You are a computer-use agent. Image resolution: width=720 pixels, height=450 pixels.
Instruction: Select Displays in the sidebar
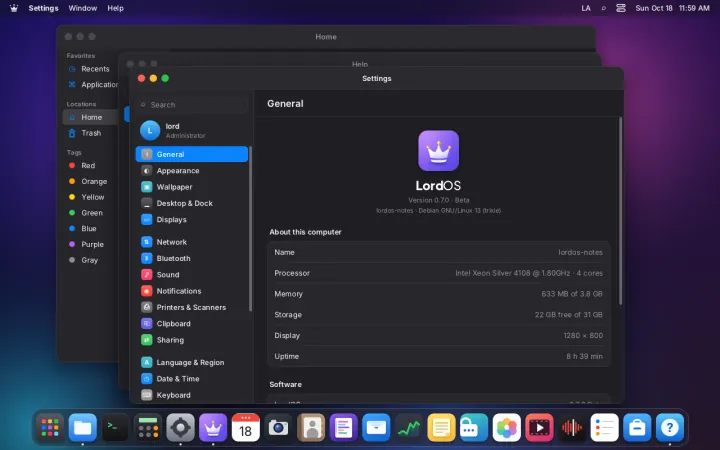192,219
